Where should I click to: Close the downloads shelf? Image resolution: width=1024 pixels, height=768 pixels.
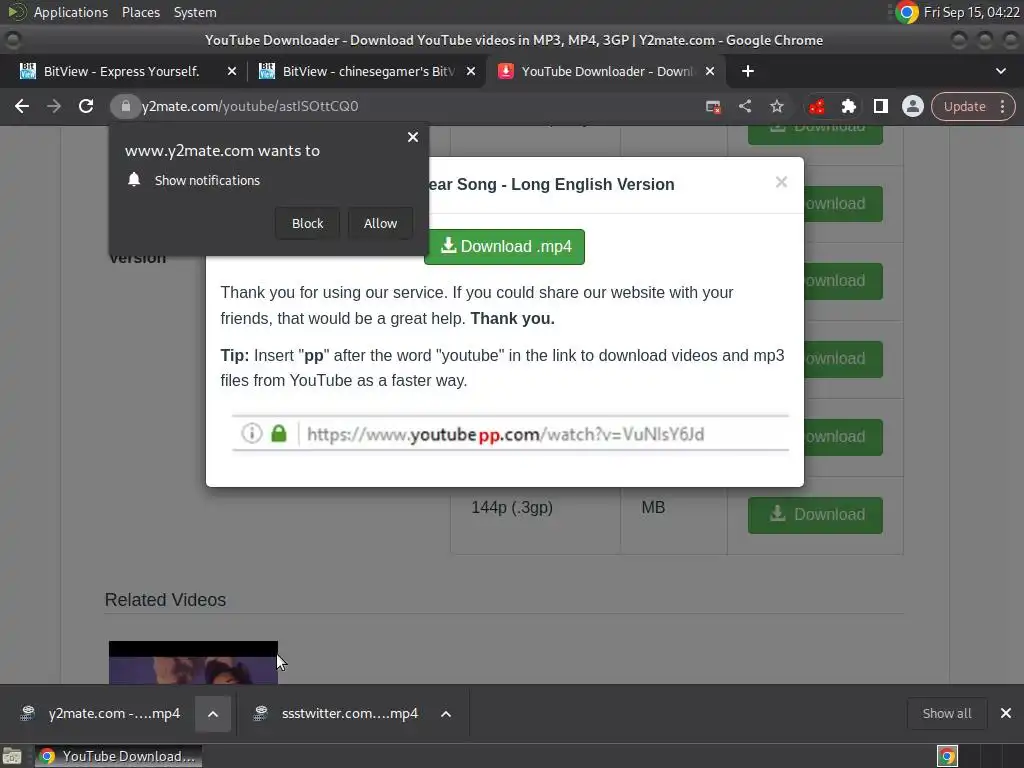[x=1006, y=713]
